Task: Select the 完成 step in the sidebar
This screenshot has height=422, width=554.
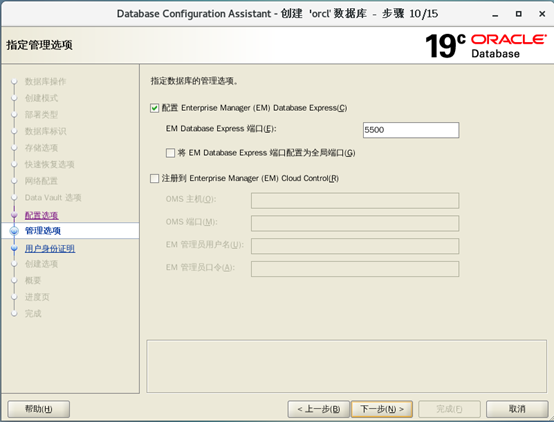Action: 33,314
